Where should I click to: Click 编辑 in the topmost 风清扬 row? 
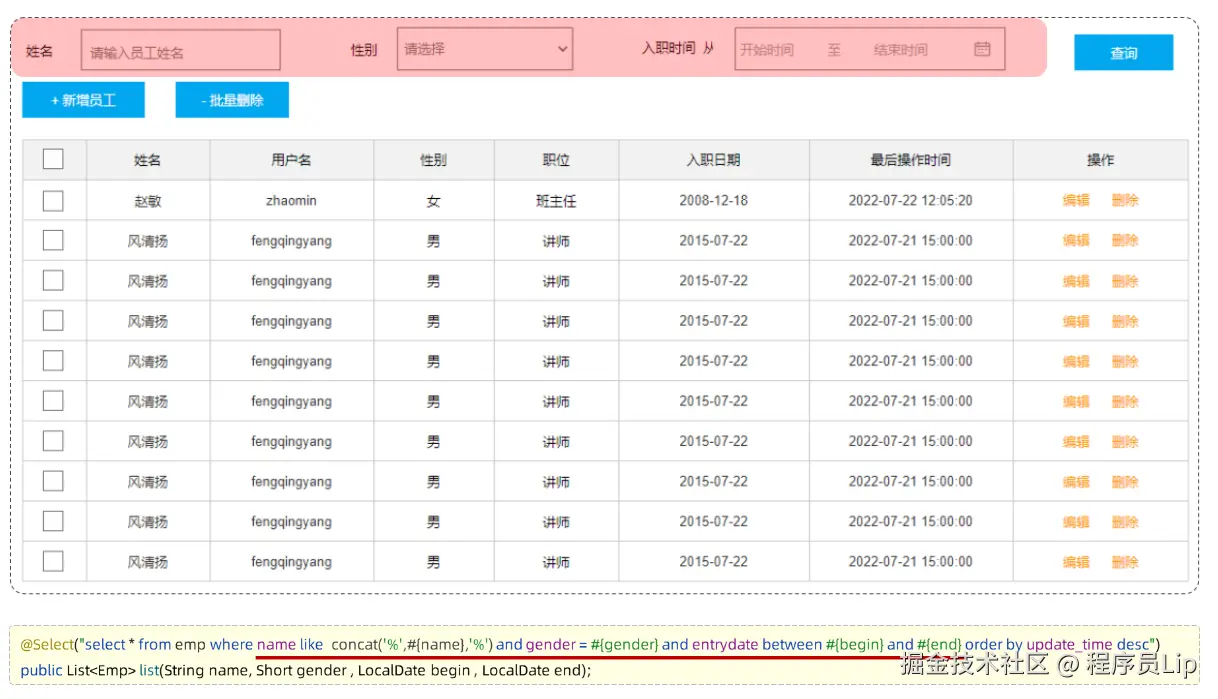[1076, 240]
